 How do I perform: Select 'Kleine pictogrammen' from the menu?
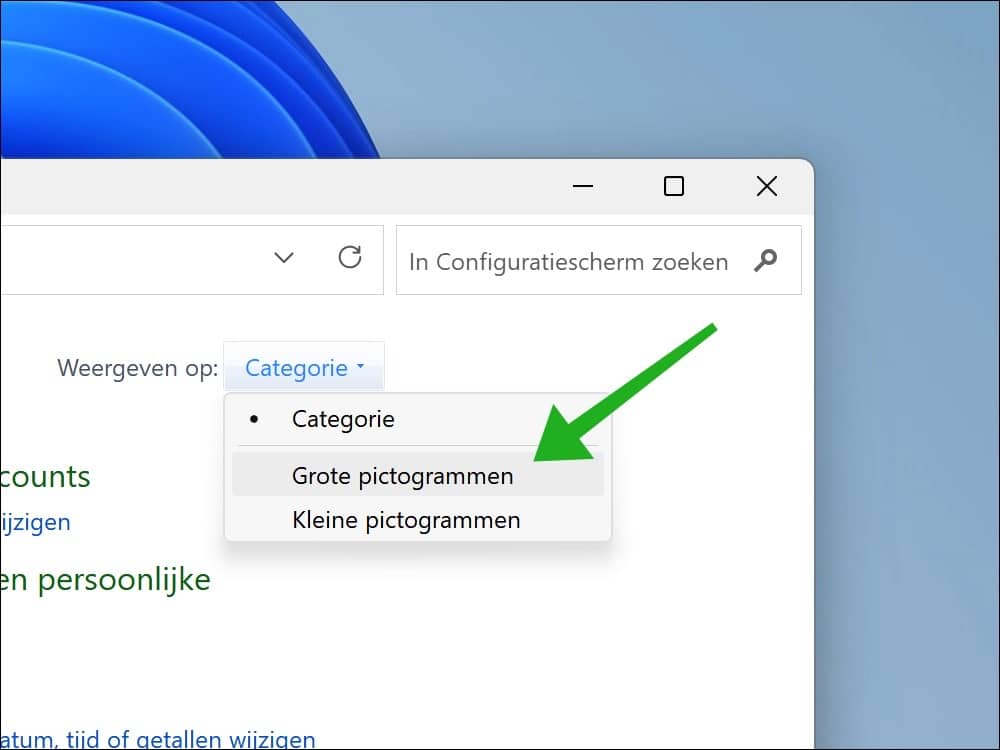405,520
